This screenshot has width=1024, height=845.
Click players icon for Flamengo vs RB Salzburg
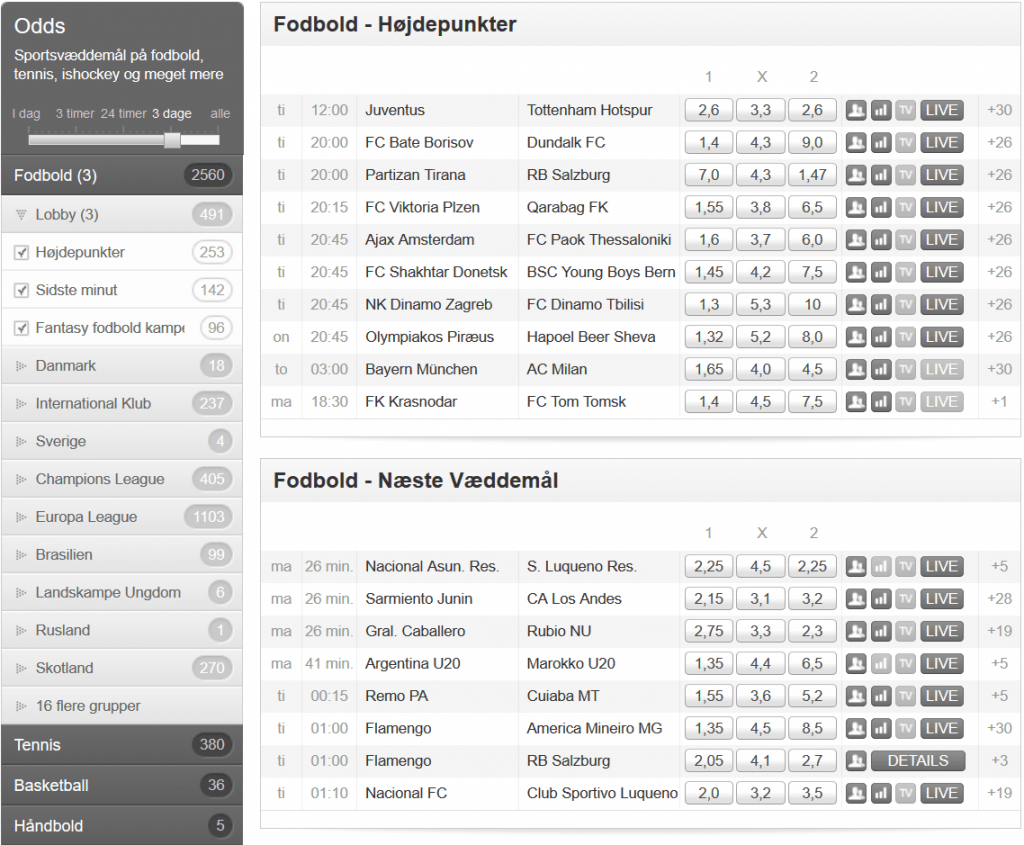point(856,761)
